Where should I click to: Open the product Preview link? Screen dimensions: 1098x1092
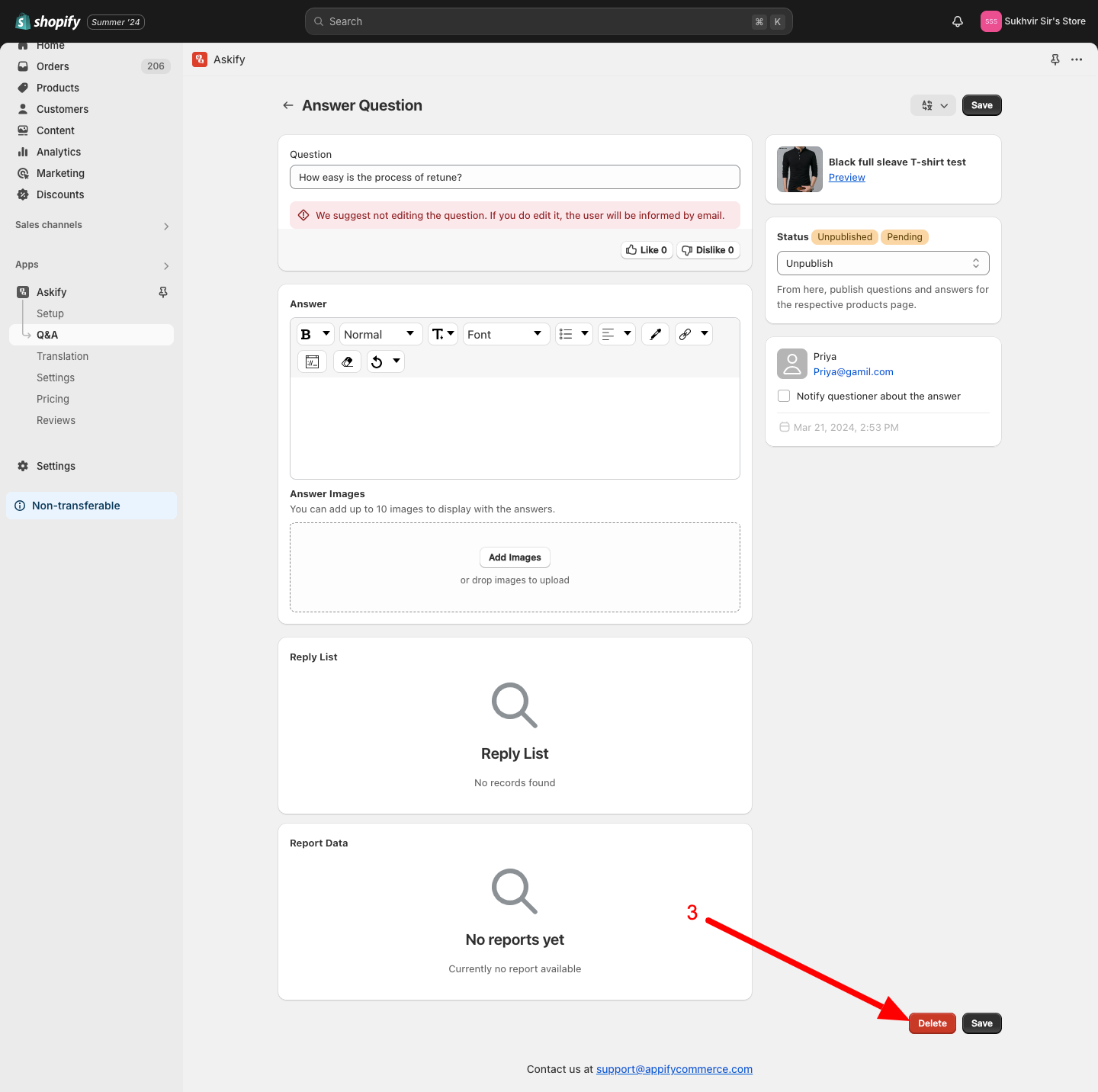coord(847,177)
